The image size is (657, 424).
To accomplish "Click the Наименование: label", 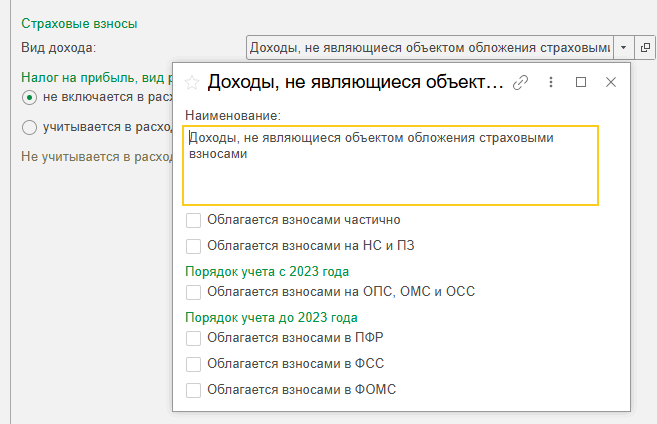I will coord(233,116).
